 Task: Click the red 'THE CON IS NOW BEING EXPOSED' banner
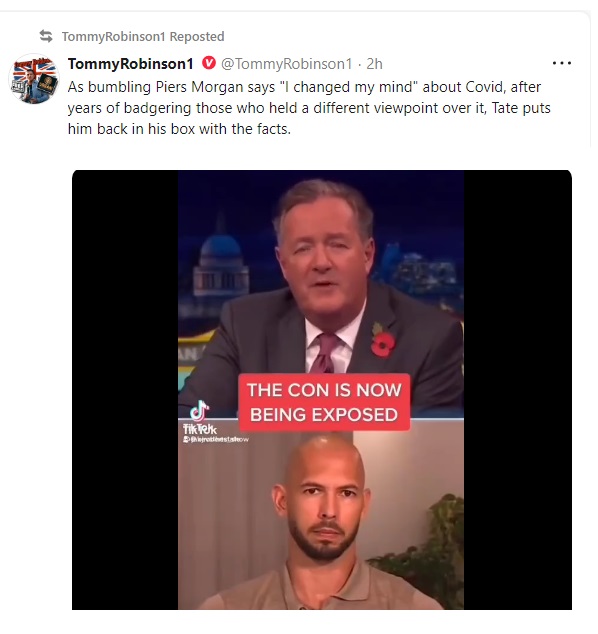[324, 402]
